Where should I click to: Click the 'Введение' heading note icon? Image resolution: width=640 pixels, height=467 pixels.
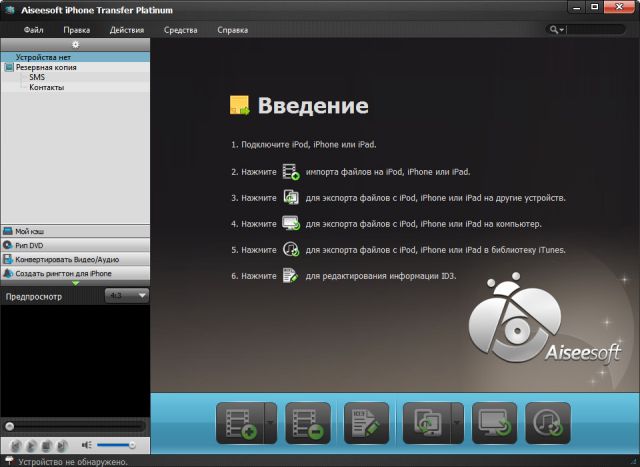(240, 105)
